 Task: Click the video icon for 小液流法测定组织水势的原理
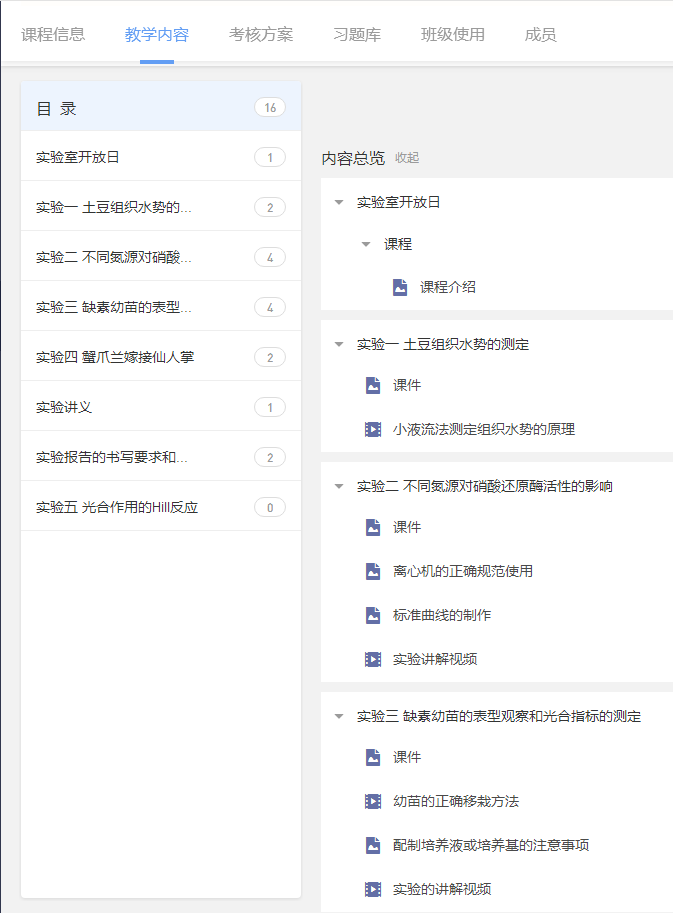pos(373,430)
